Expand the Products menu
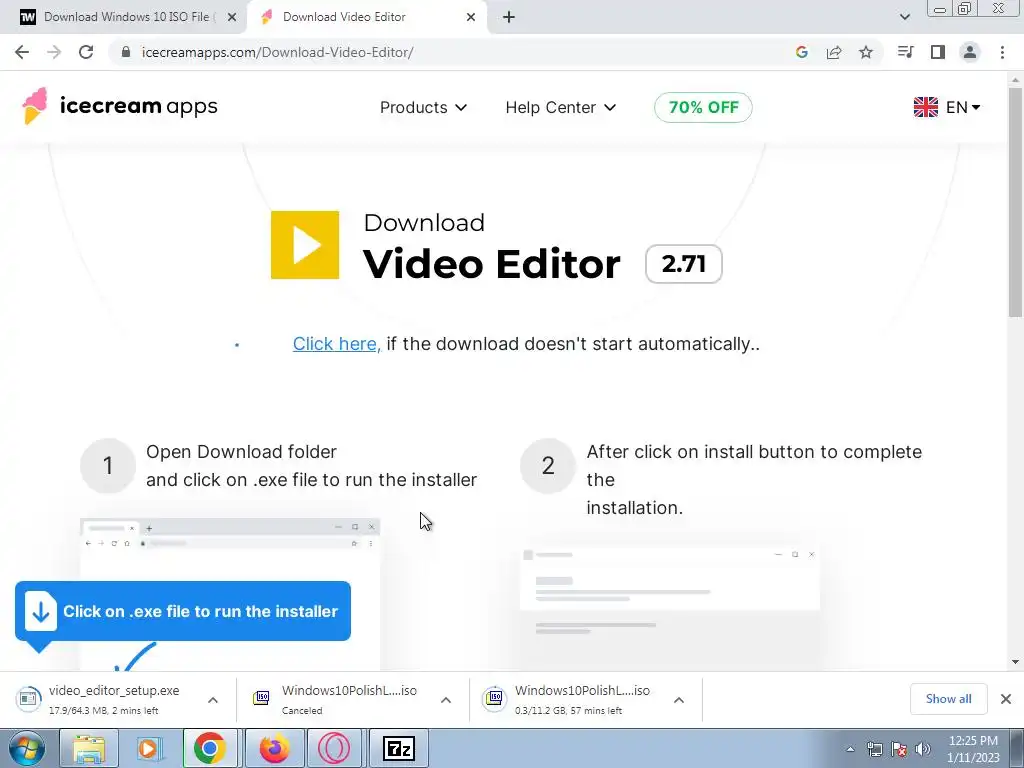 [423, 107]
